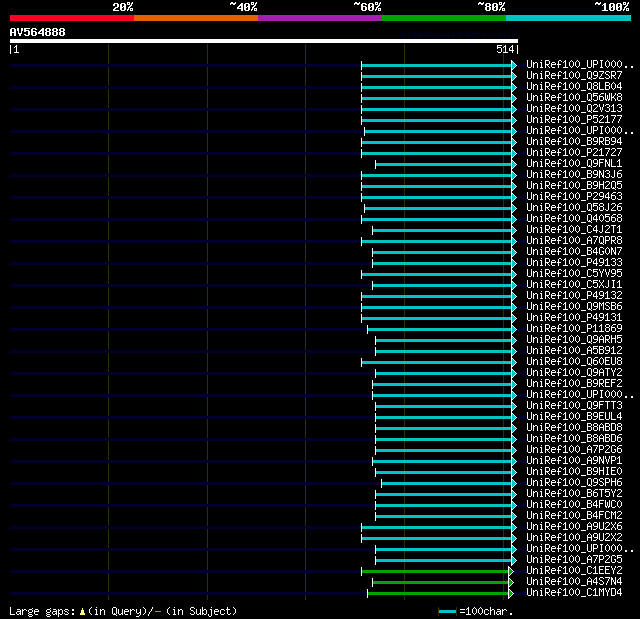Click the arrowhead ending the P11869 alignment

pos(514,329)
